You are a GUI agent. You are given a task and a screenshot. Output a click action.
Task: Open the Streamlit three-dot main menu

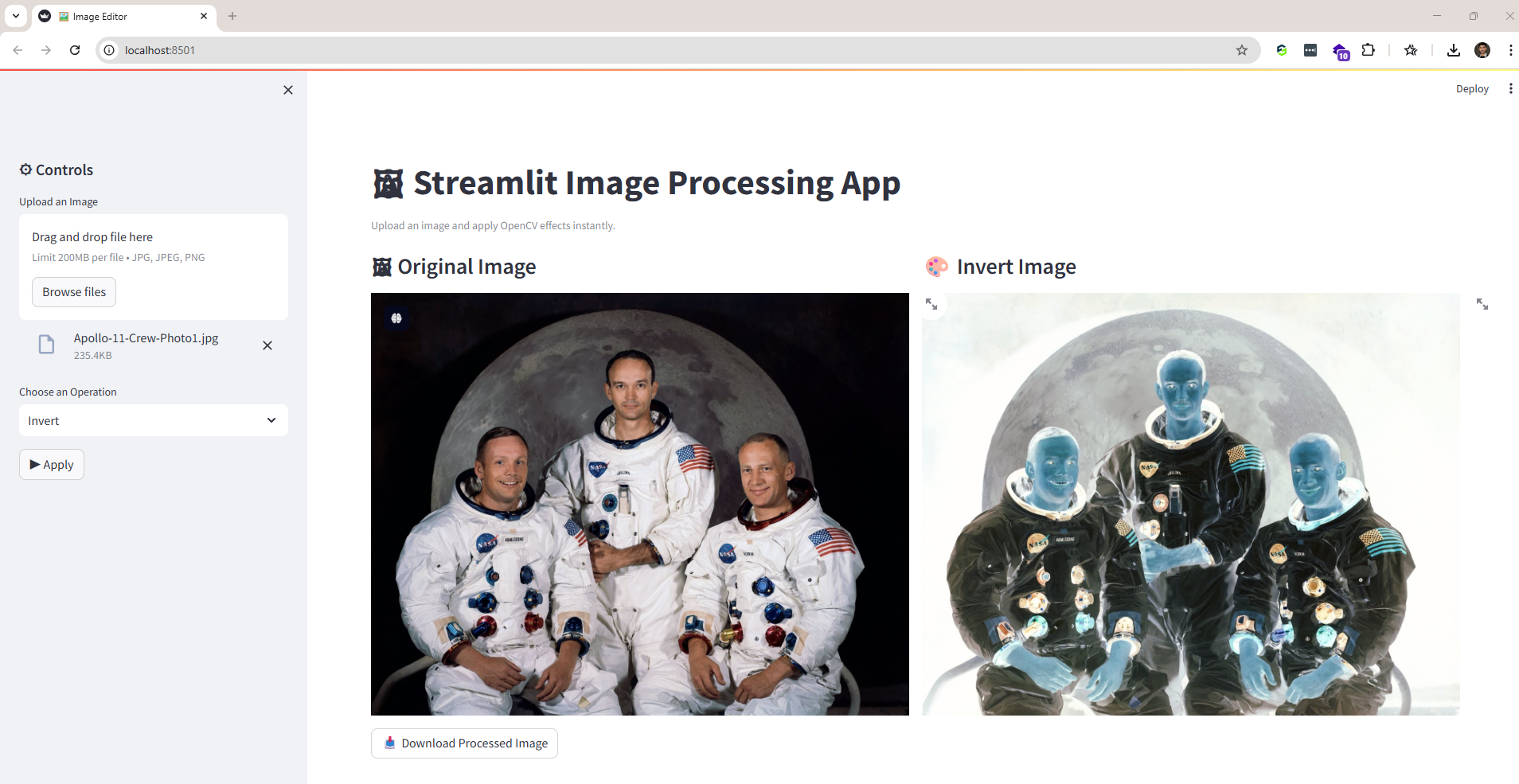pos(1510,89)
